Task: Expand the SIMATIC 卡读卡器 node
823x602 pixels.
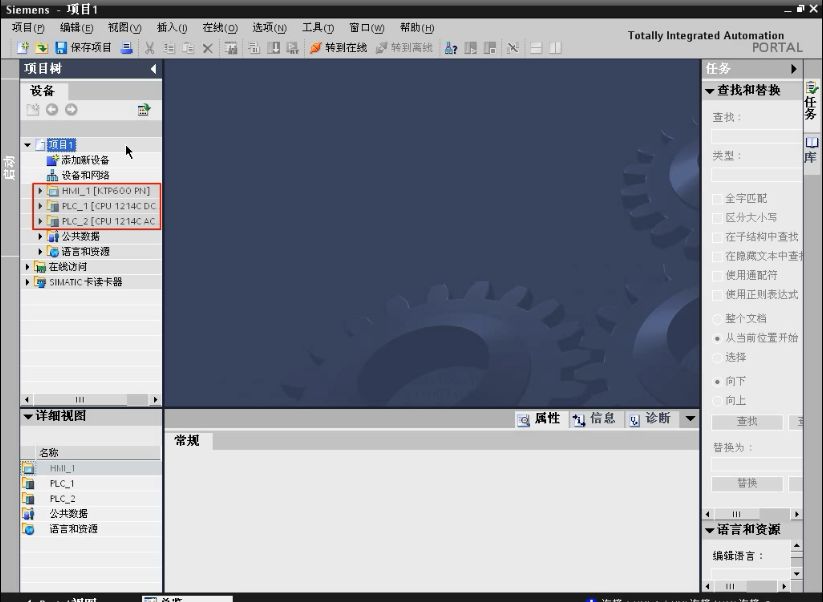Action: coord(27,282)
